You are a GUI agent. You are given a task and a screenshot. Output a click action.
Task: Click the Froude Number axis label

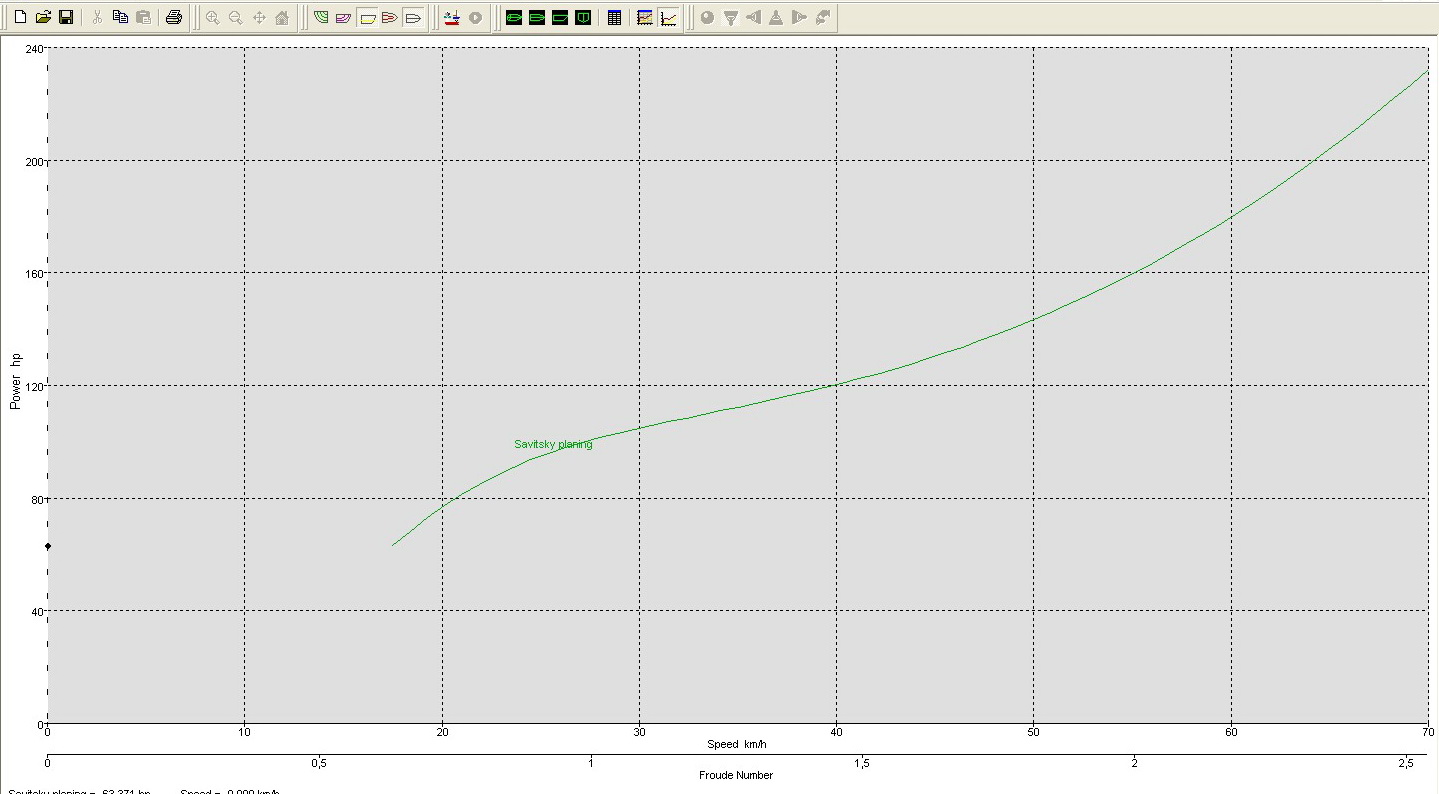736,775
